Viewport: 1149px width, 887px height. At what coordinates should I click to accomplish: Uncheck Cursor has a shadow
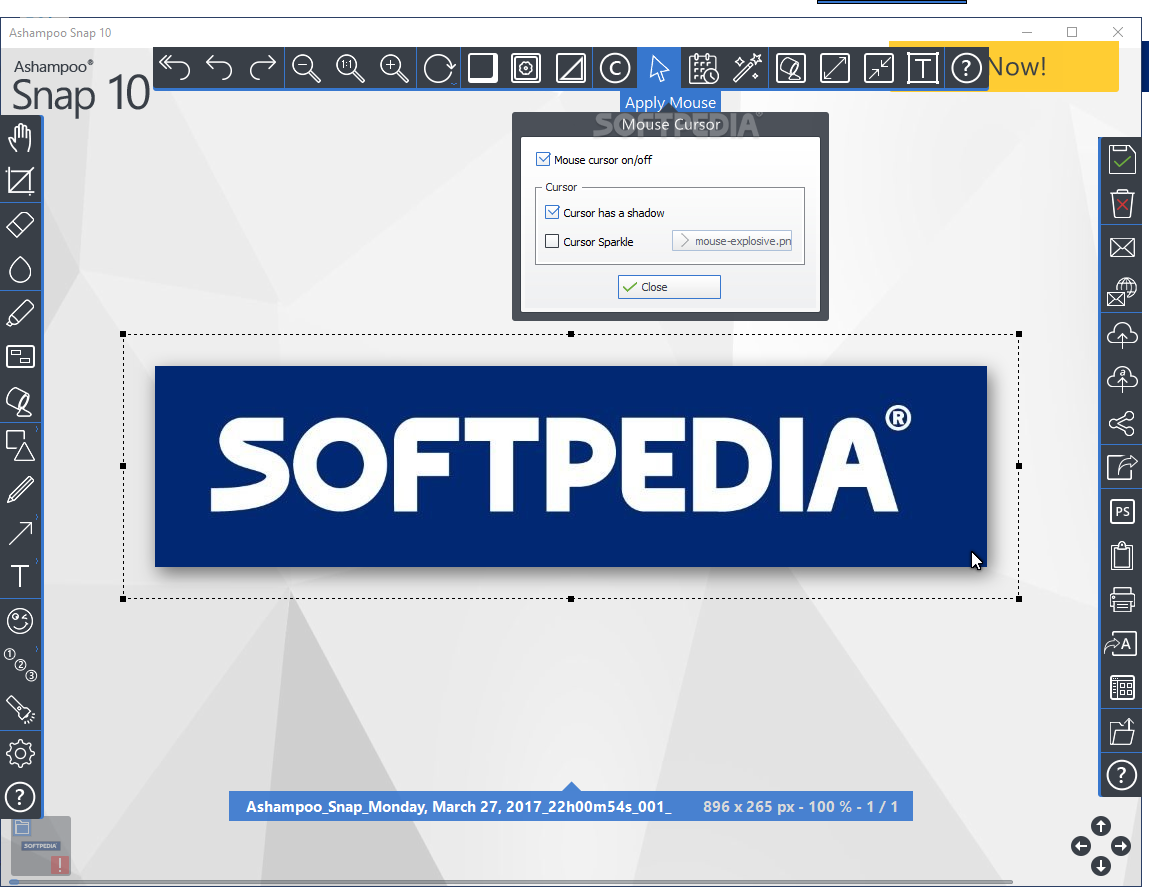553,213
